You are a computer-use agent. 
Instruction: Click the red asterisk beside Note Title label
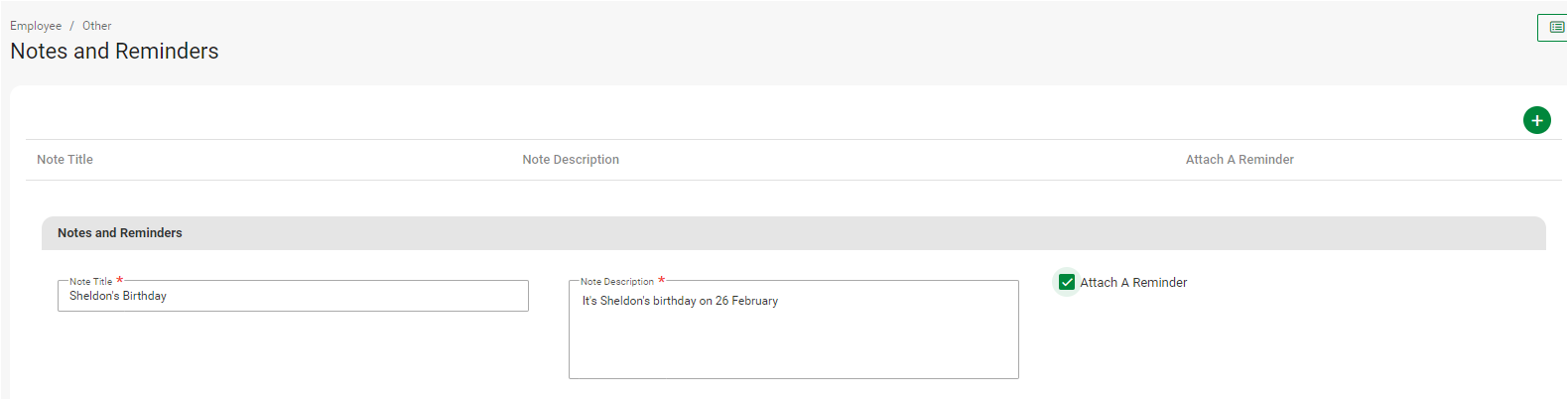pyautogui.click(x=120, y=281)
